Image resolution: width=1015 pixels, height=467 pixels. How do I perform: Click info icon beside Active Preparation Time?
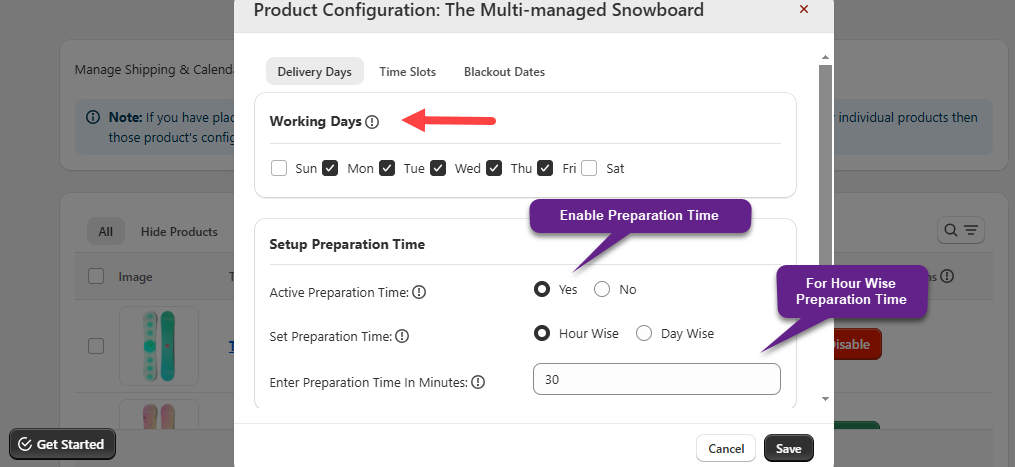point(419,293)
